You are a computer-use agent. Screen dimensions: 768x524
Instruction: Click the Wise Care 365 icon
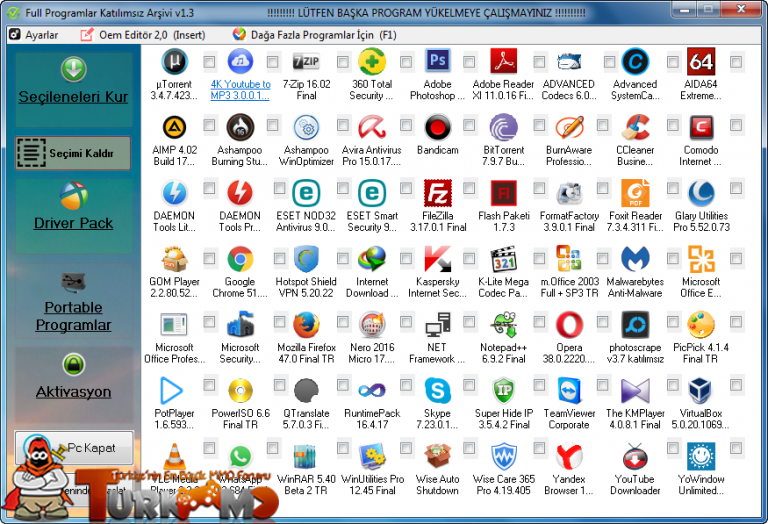[x=504, y=456]
